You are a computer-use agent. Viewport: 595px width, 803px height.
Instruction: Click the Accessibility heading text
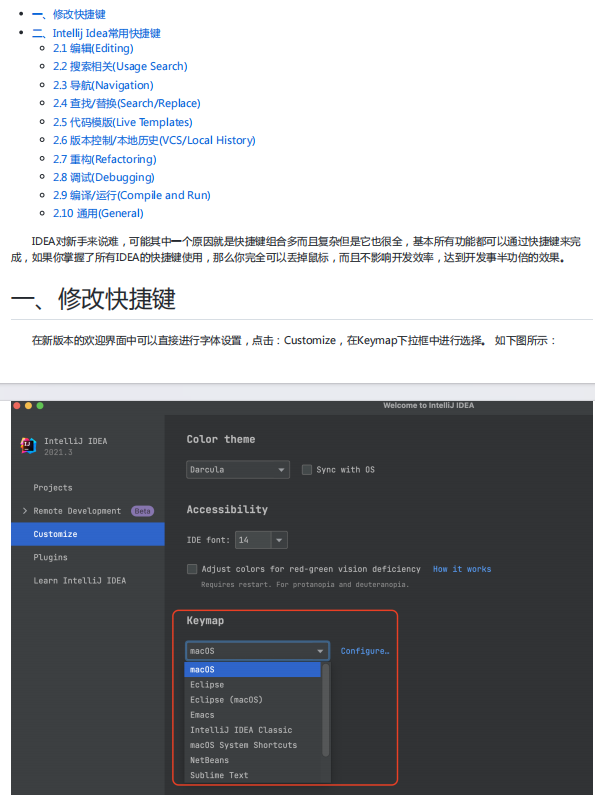point(227,509)
